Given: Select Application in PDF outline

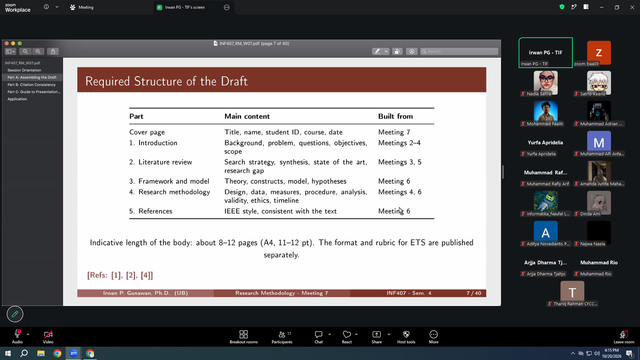Looking at the screenshot, I should click(x=17, y=99).
